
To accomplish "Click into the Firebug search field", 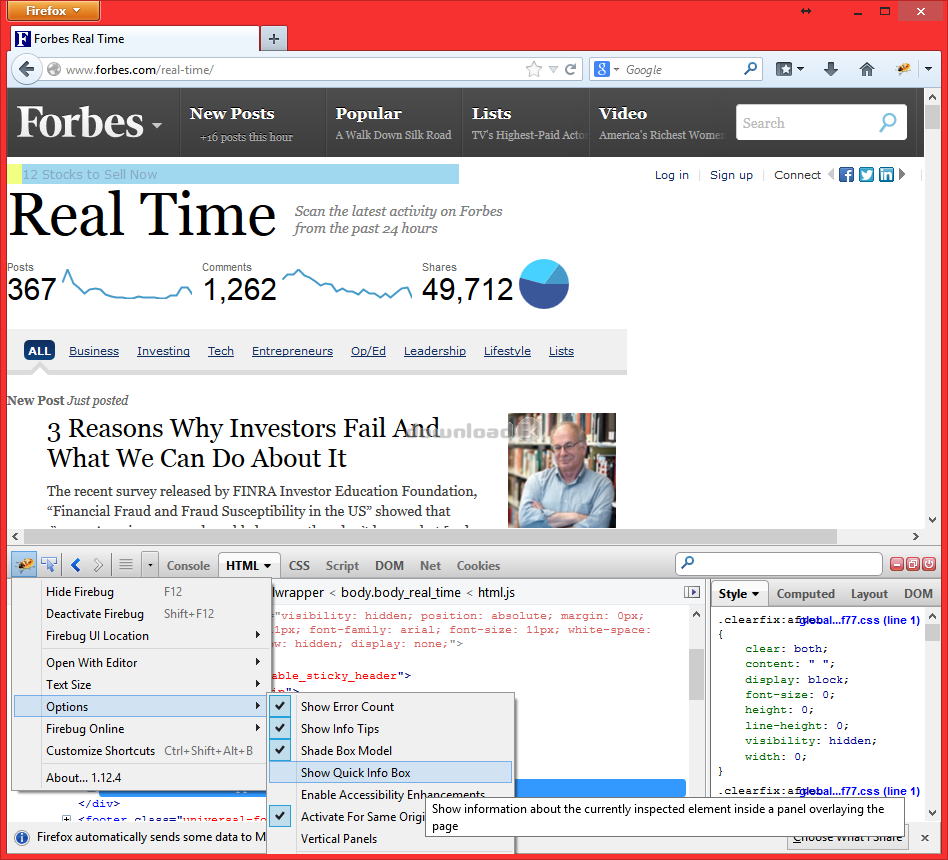I will (779, 564).
